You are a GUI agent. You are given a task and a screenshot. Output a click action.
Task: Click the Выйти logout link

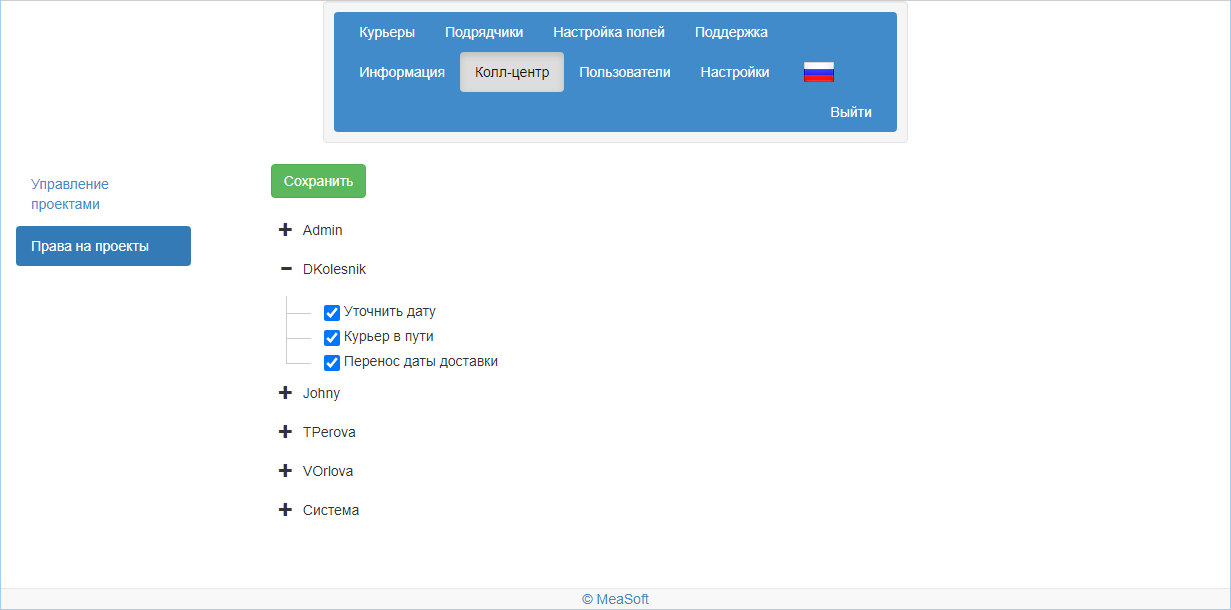(x=851, y=112)
